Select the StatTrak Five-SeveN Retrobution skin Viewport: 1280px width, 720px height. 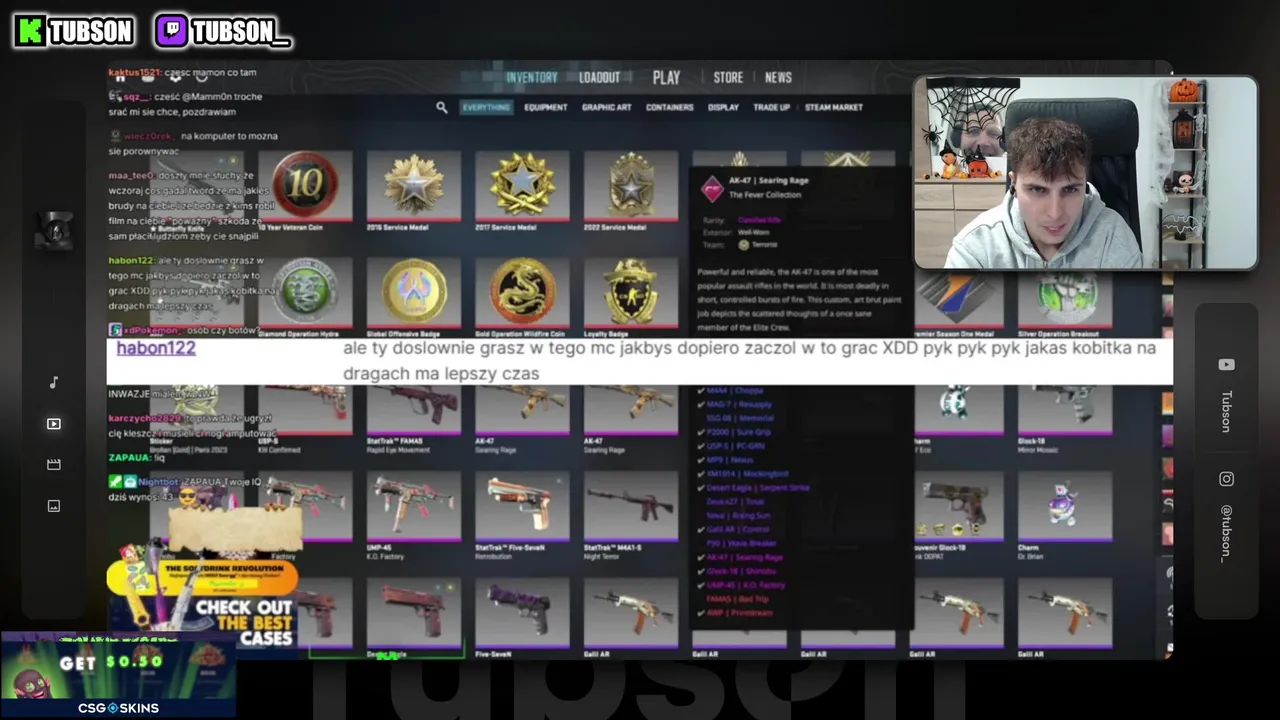tap(522, 514)
